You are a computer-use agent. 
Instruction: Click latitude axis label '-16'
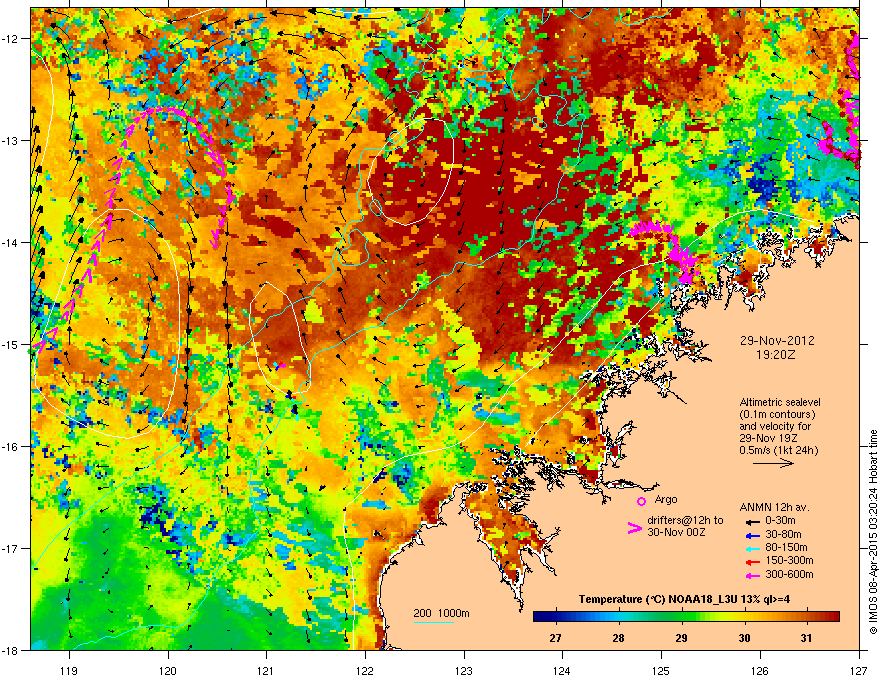pos(10,447)
